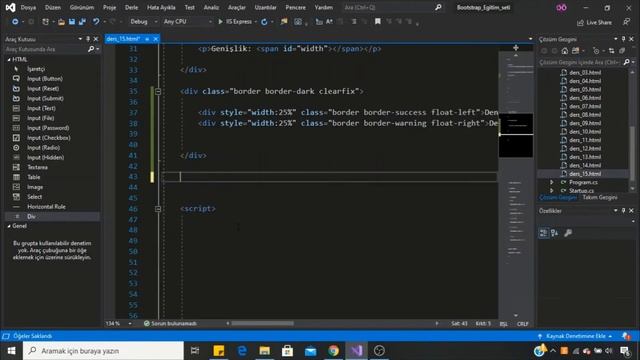640x360 pixels.
Task: Expand the Startup.cs tree node
Action: point(551,191)
